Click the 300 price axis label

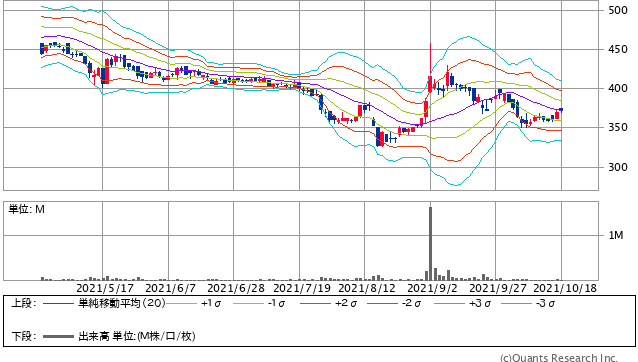[618, 167]
